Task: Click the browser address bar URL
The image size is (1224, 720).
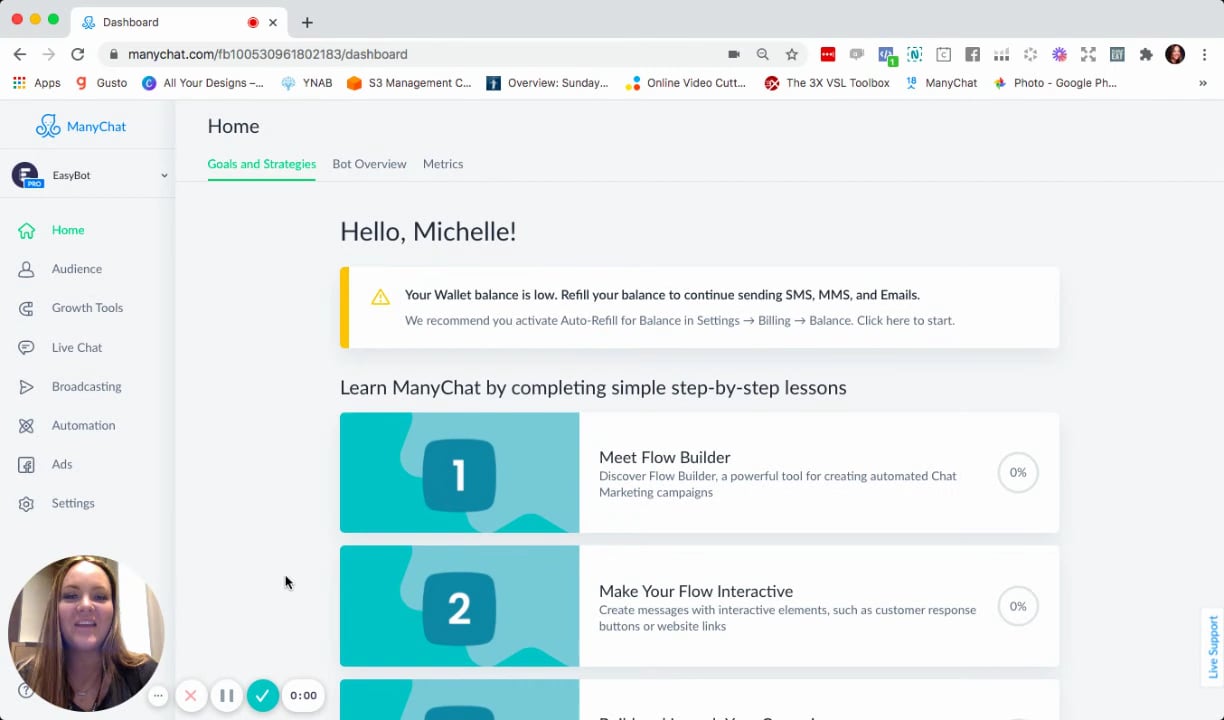Action: tap(267, 54)
